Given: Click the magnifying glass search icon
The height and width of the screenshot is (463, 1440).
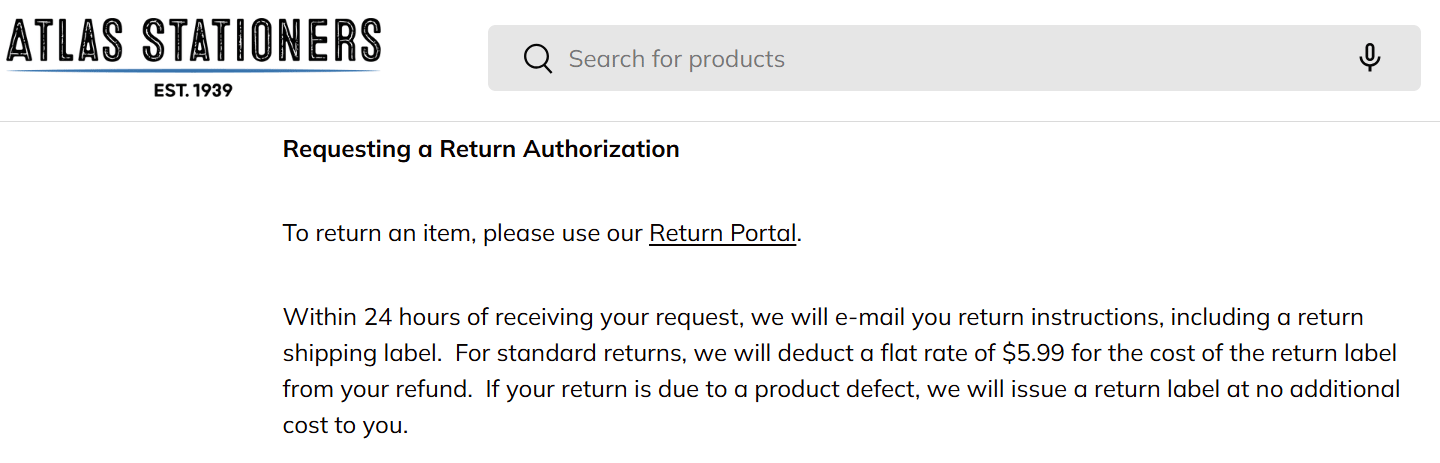Looking at the screenshot, I should pyautogui.click(x=538, y=59).
